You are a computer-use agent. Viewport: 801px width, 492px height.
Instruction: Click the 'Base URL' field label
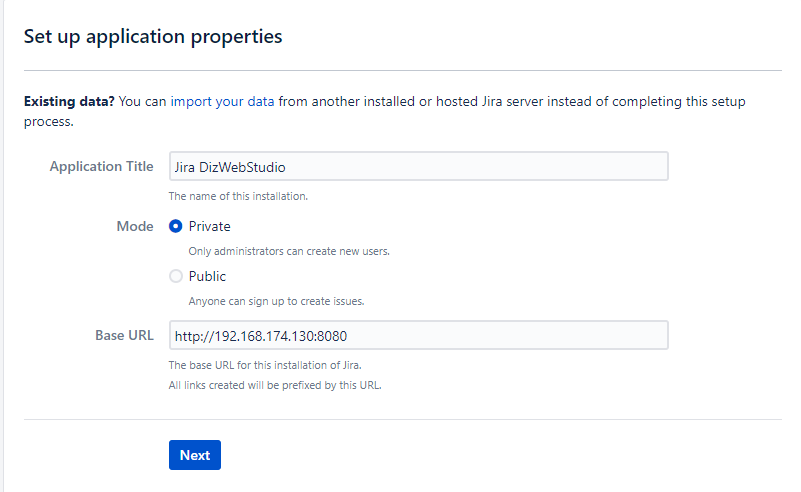click(123, 336)
